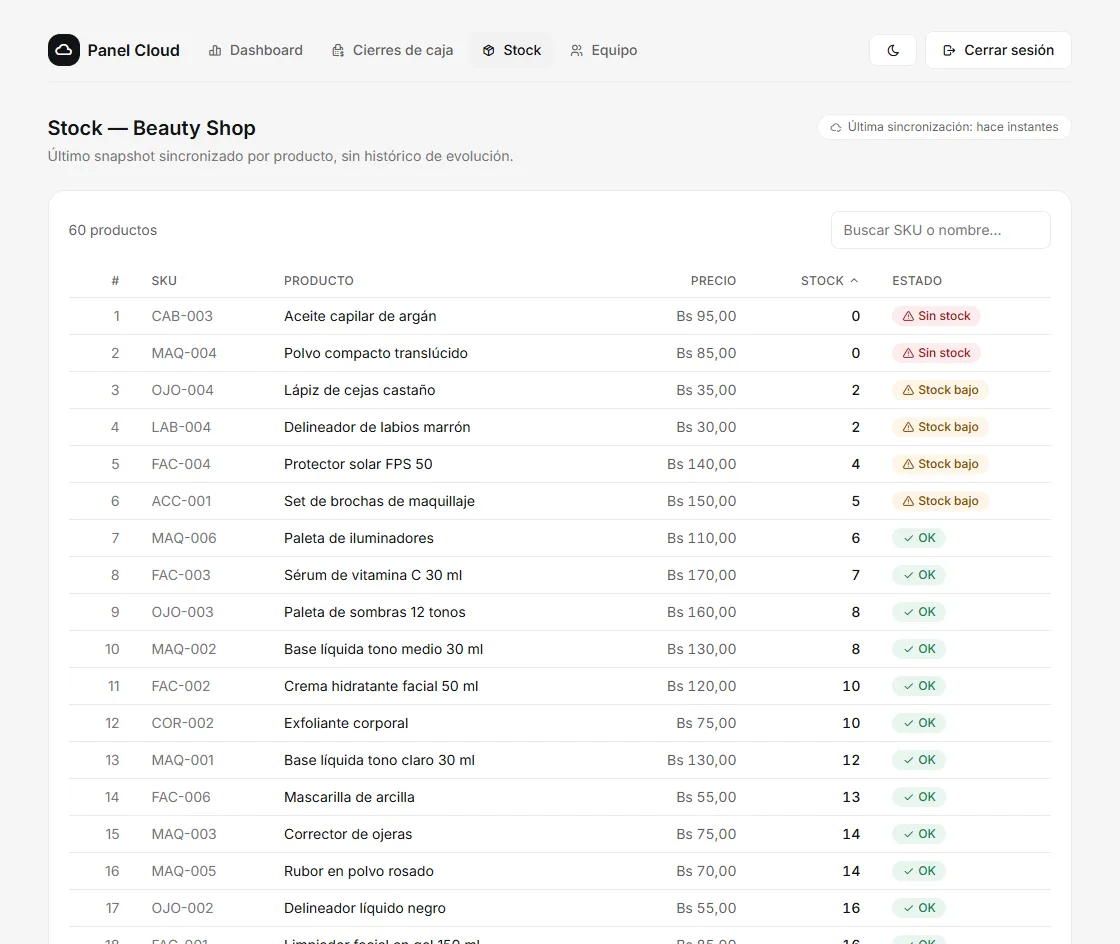
Task: Click checkmark icon in MAQ-001 OK badge
Action: click(908, 760)
